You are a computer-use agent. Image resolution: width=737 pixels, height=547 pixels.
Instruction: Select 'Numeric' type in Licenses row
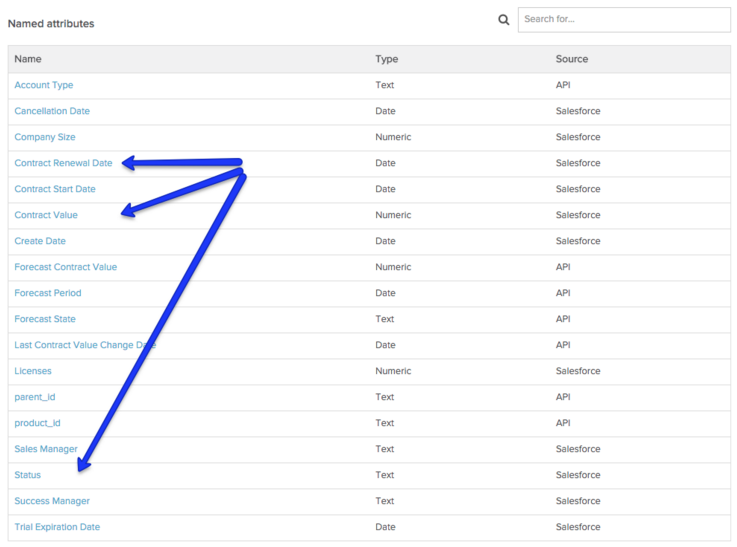393,371
